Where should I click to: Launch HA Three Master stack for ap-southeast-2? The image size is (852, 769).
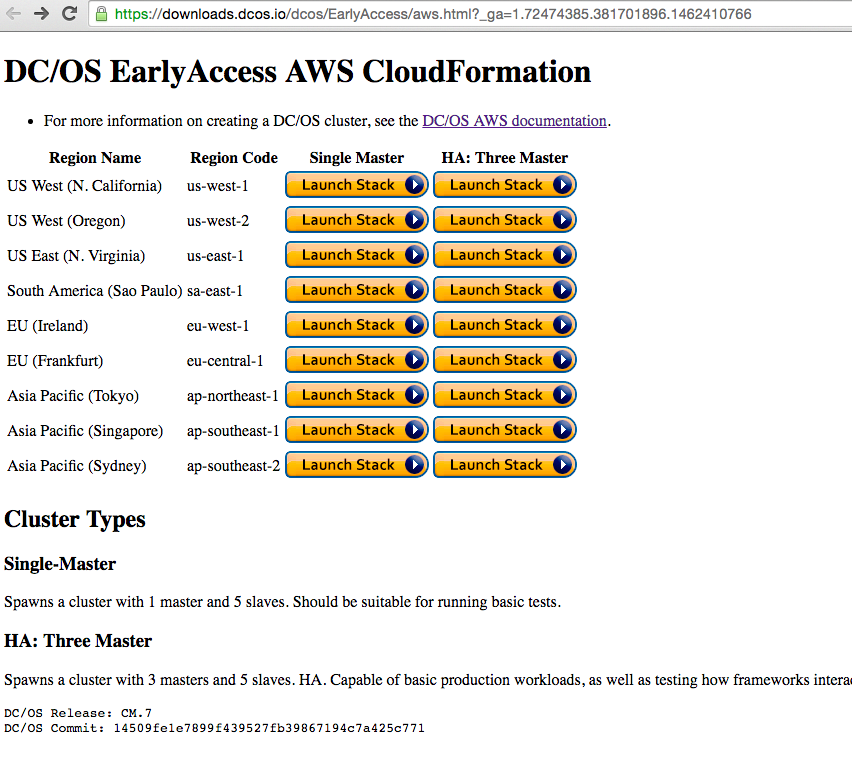click(x=505, y=465)
